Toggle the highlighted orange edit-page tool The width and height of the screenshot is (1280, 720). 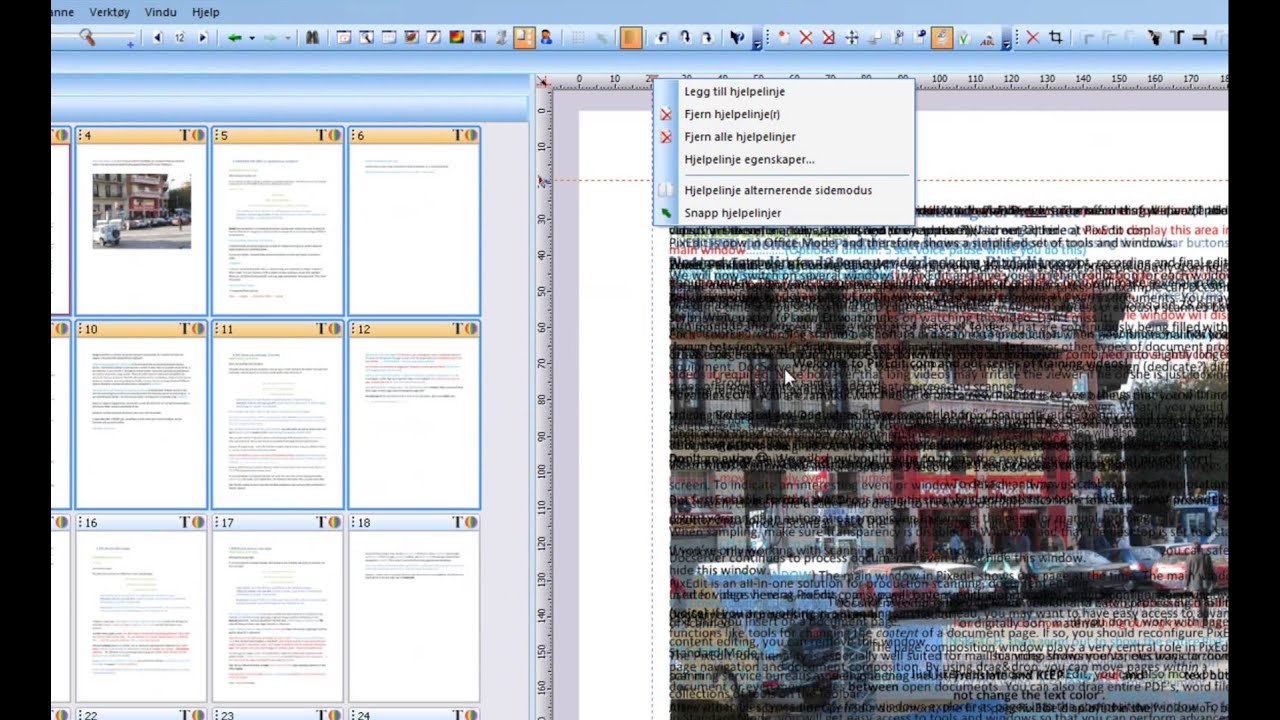click(x=942, y=37)
